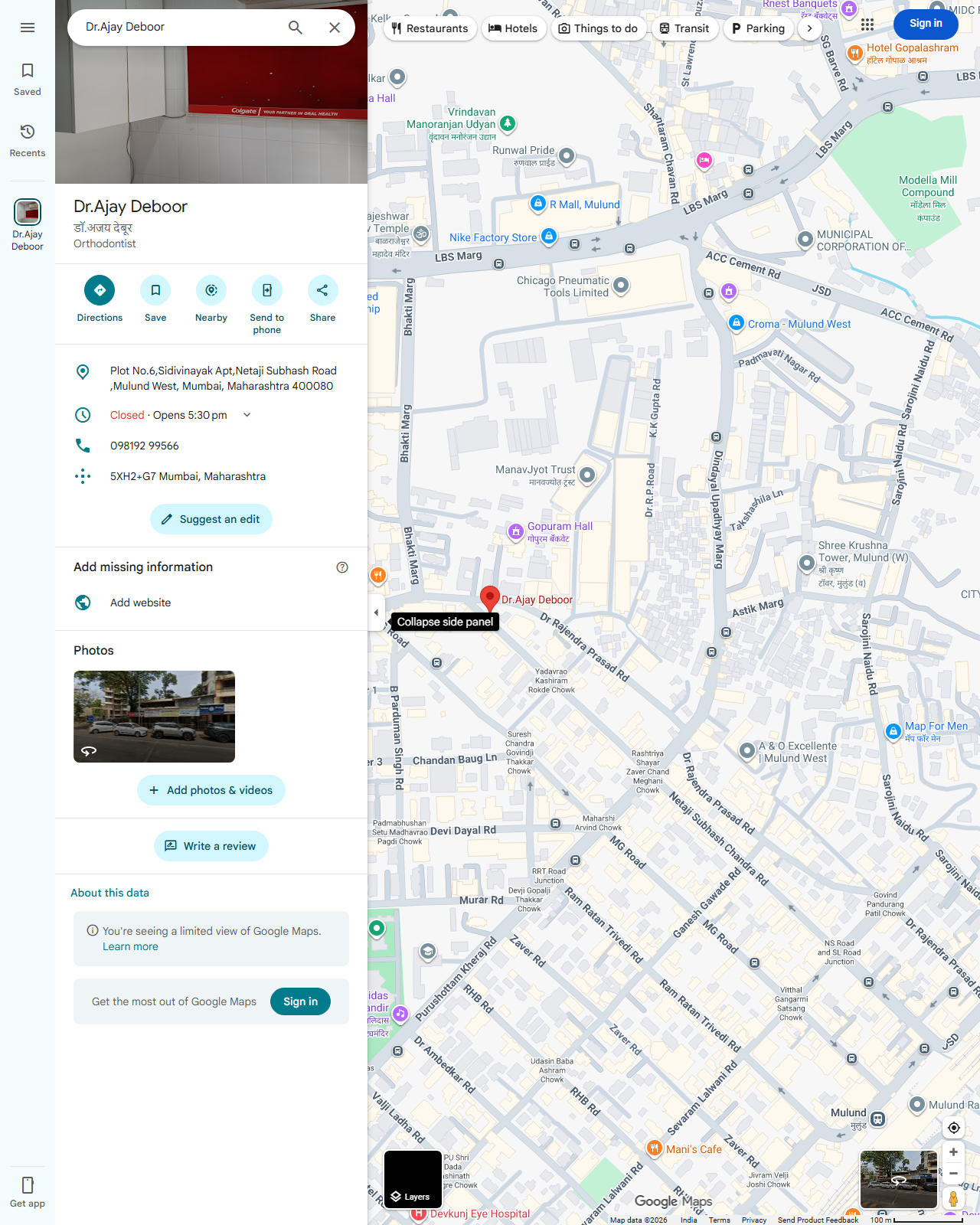Open the Google apps grid icon

click(x=867, y=24)
